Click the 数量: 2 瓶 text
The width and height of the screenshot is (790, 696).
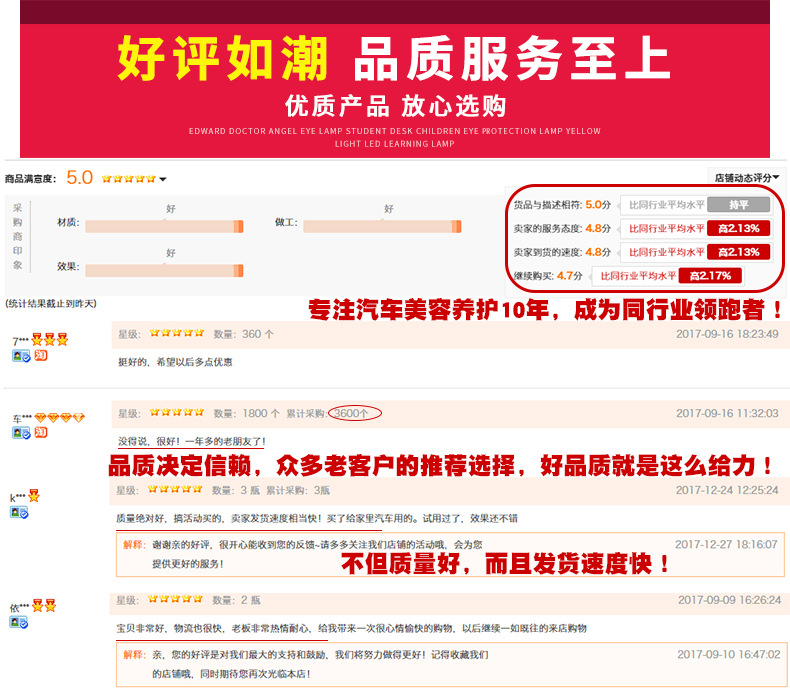point(236,600)
